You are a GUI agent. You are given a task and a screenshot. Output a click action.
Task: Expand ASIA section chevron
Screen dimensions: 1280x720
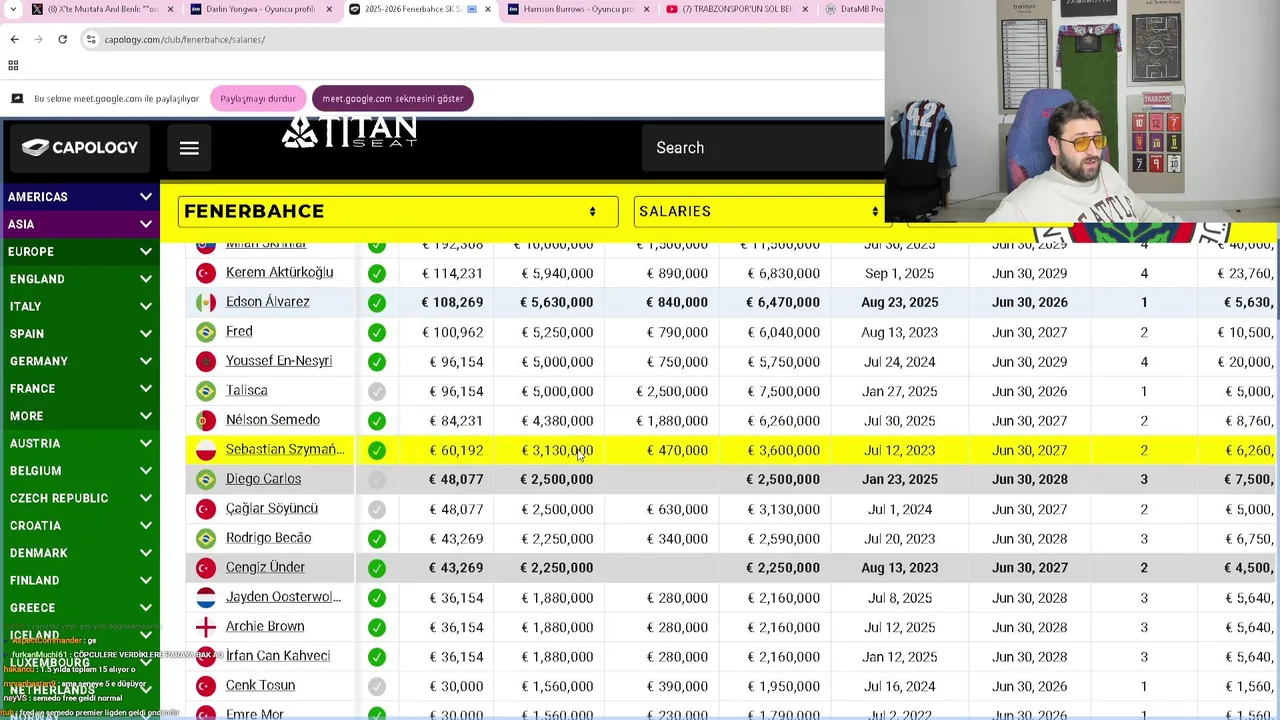pos(146,224)
